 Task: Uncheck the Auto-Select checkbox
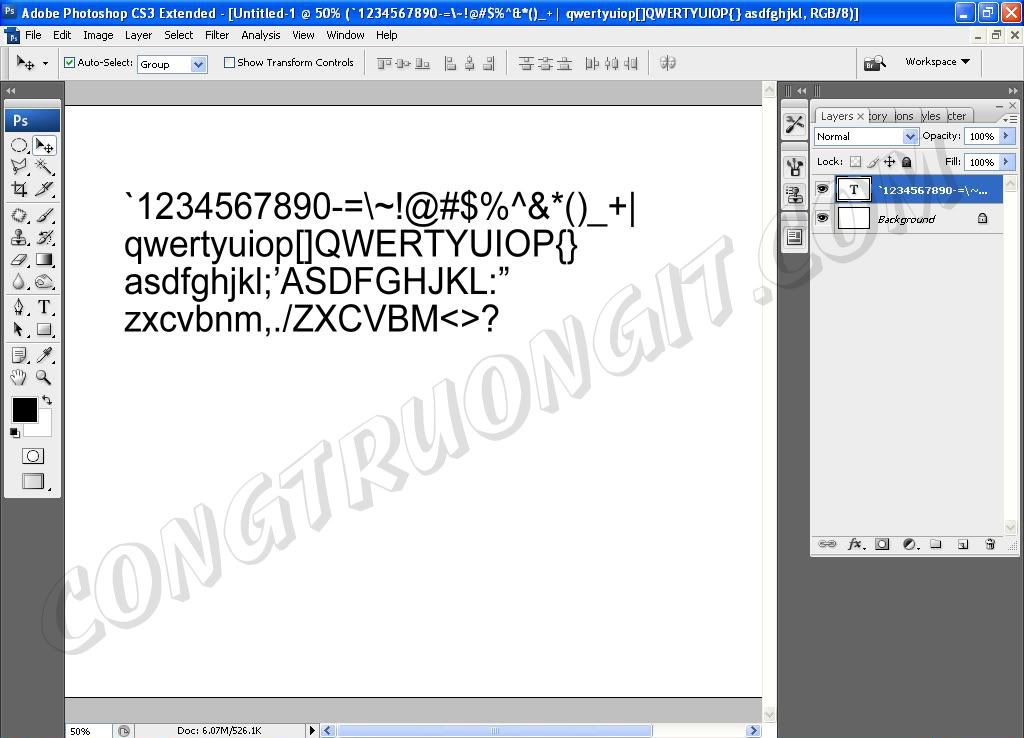pos(70,63)
